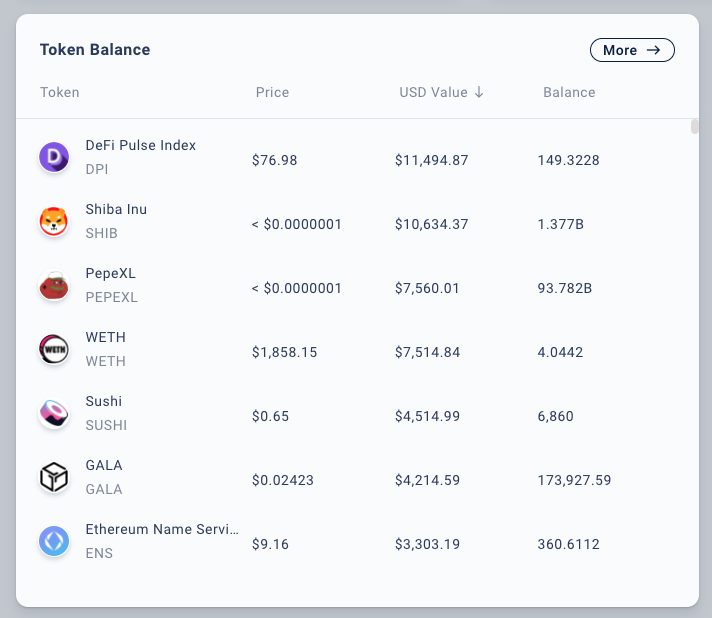Click USD value $4,514.99
The height and width of the screenshot is (618, 712).
click(x=427, y=416)
